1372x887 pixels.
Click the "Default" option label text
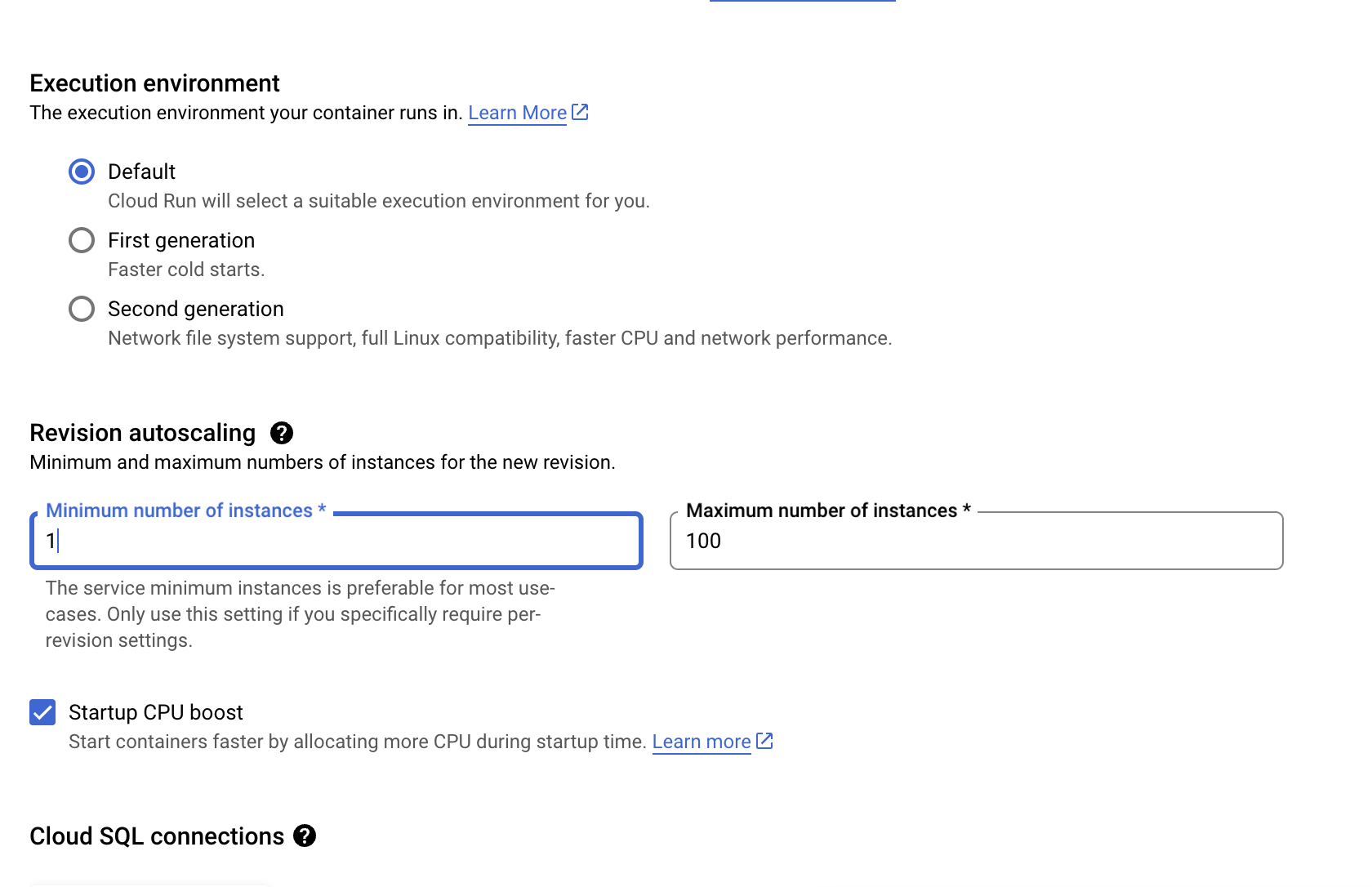(141, 172)
